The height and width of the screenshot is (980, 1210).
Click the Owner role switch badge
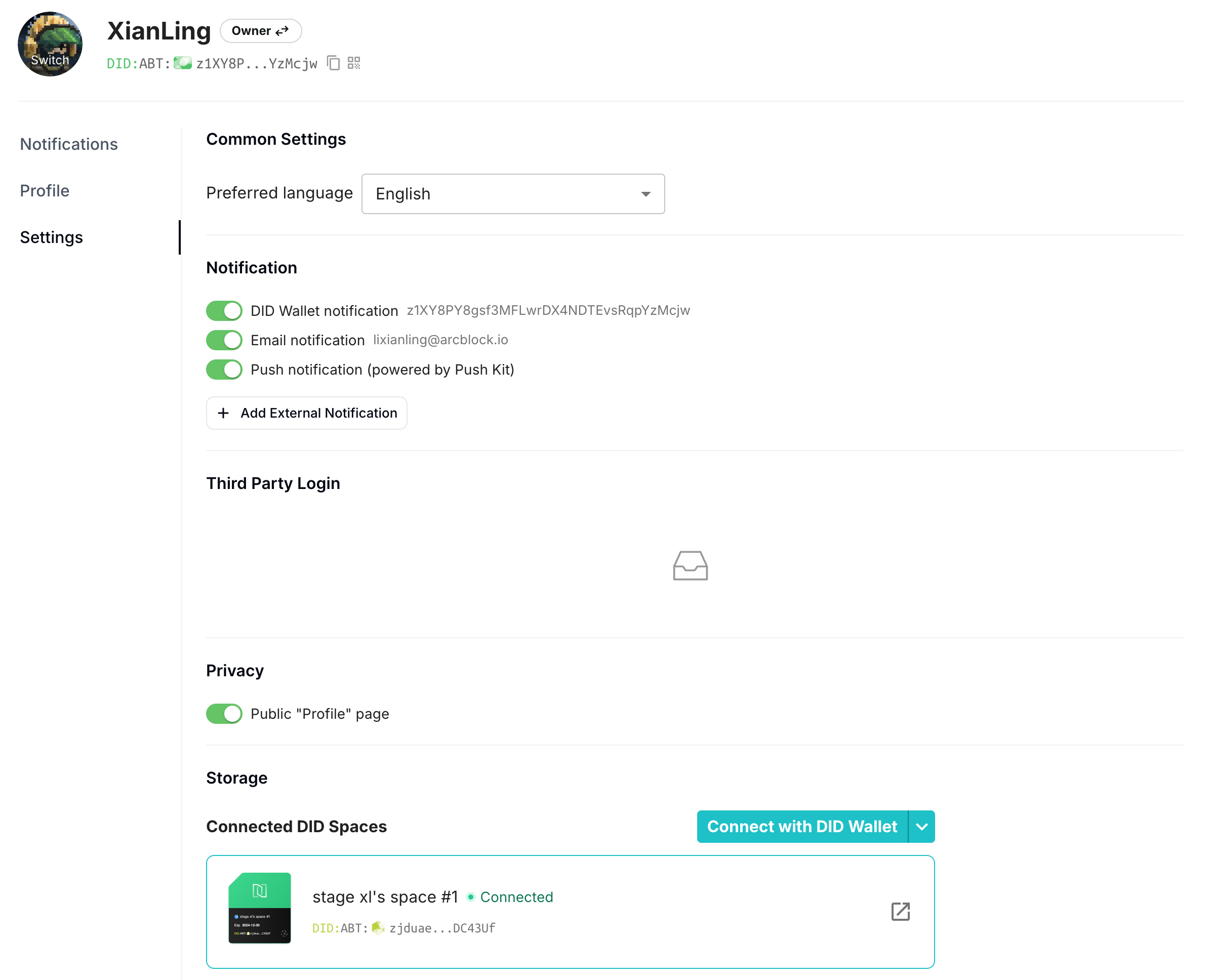260,31
